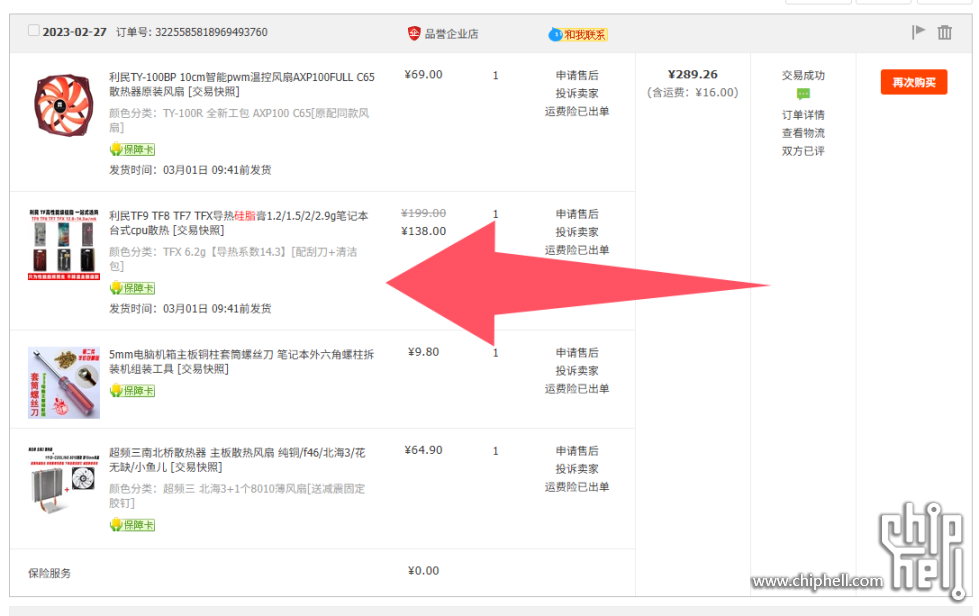979x616 pixels.
Task: Click 保障卡 badge under thermal paste item
Action: [132, 288]
